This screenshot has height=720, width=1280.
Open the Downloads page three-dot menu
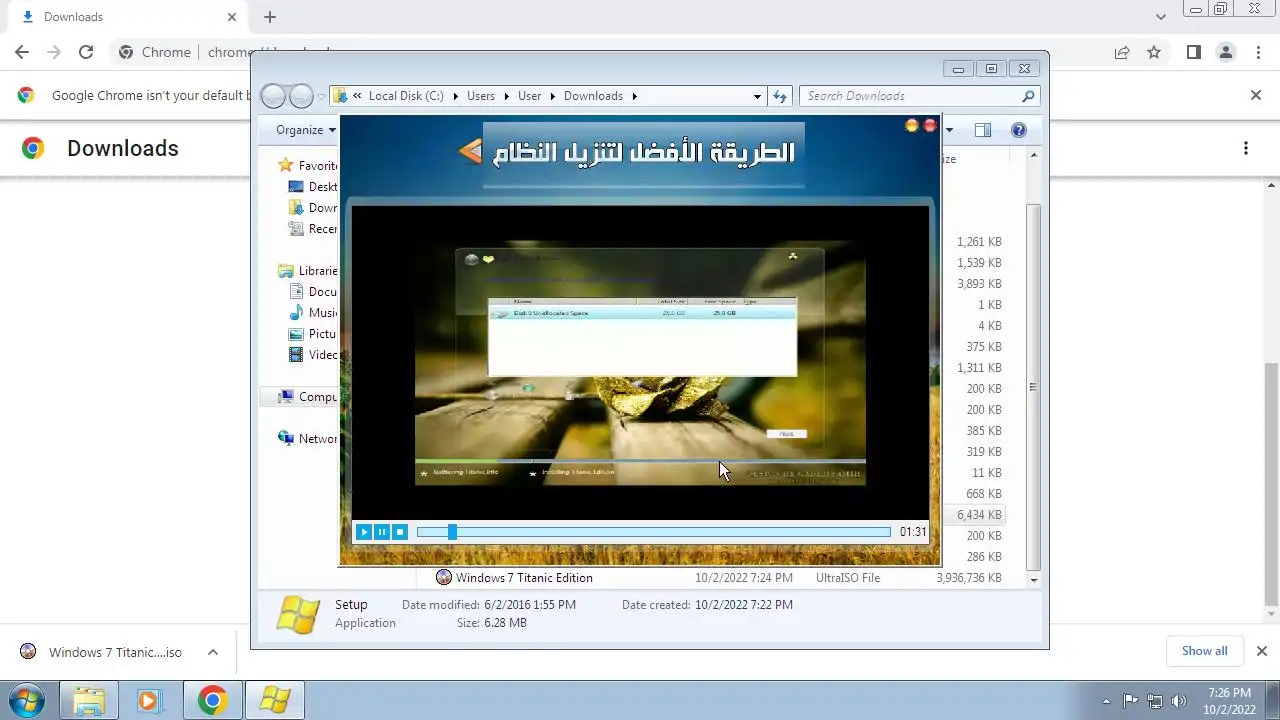1246,148
